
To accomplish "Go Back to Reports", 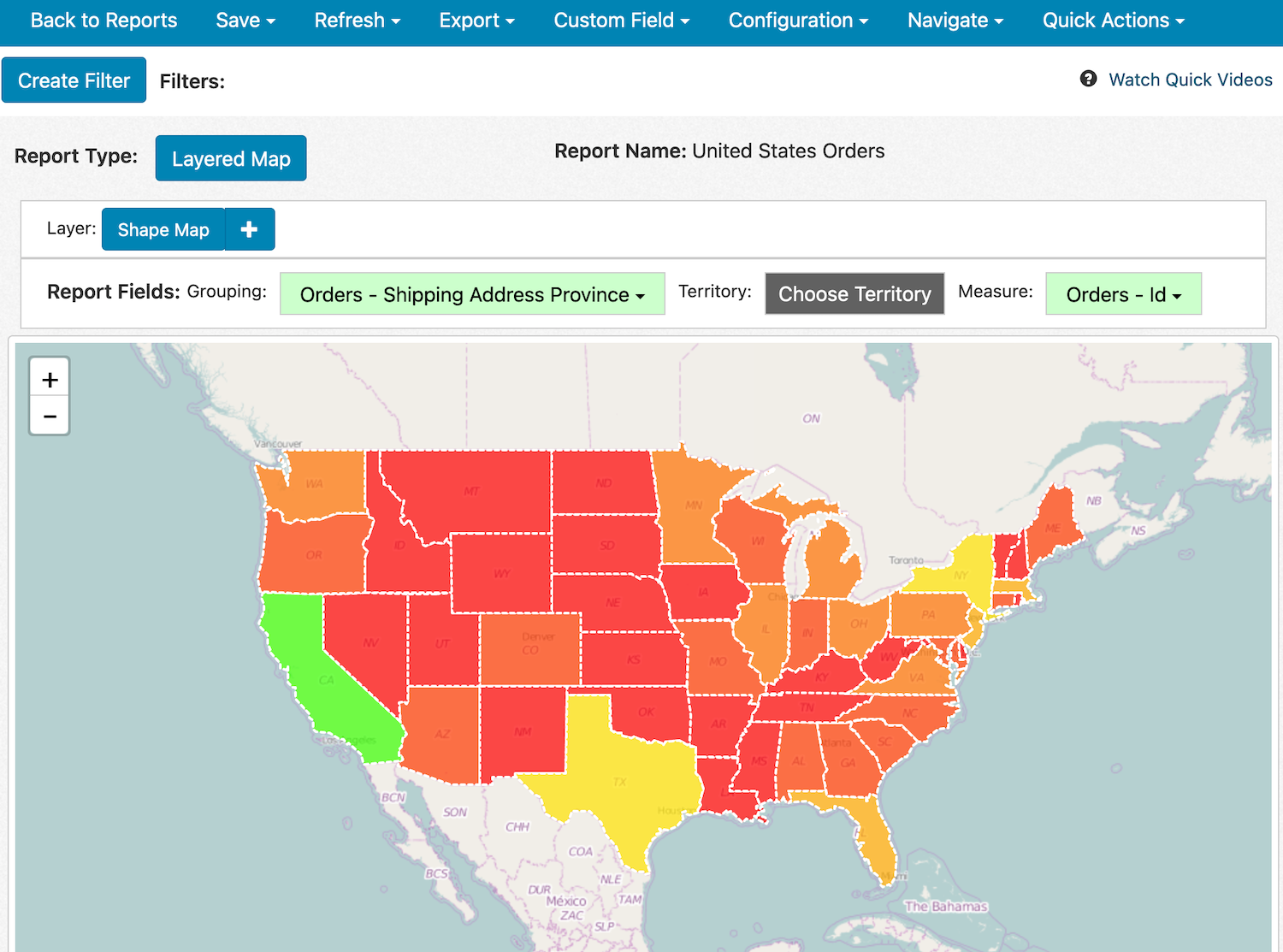I will 103,21.
